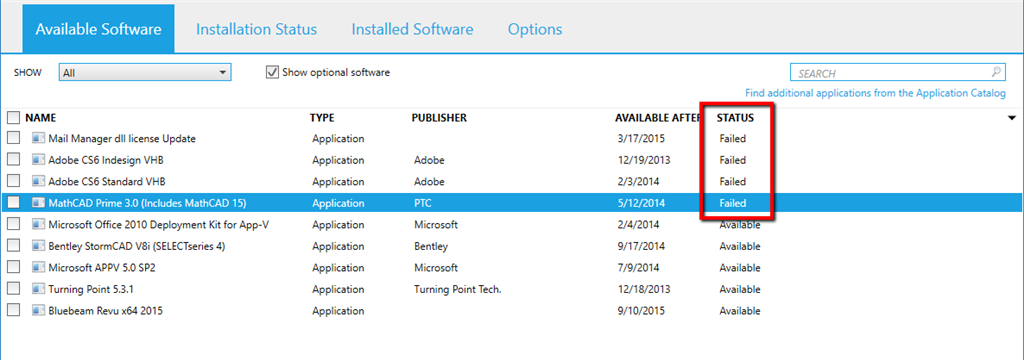The height and width of the screenshot is (360, 1024).
Task: Click date 9/10/2015 in Bluebeam row
Action: coord(641,311)
